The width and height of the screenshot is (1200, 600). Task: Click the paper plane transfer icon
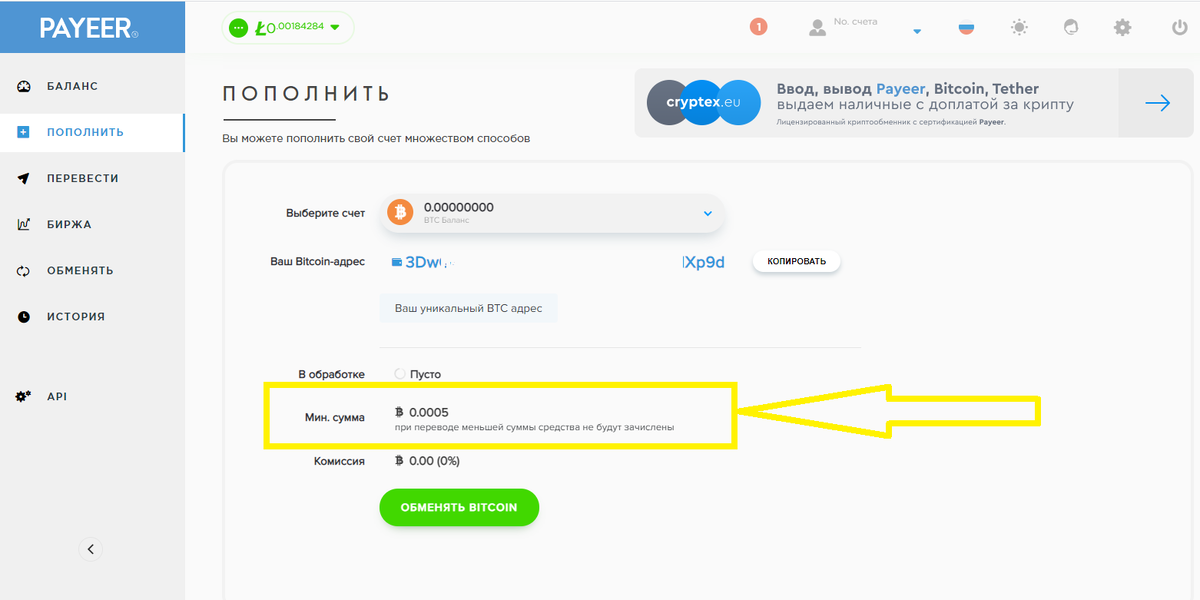pyautogui.click(x=24, y=178)
